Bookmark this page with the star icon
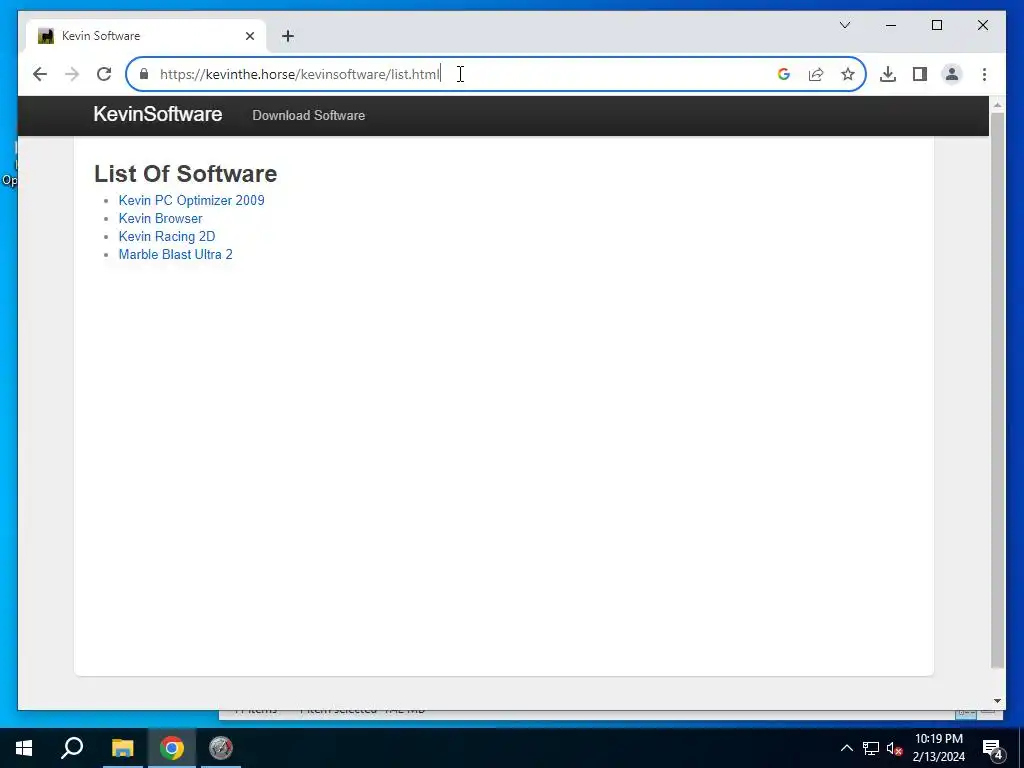The height and width of the screenshot is (768, 1024). (x=848, y=74)
